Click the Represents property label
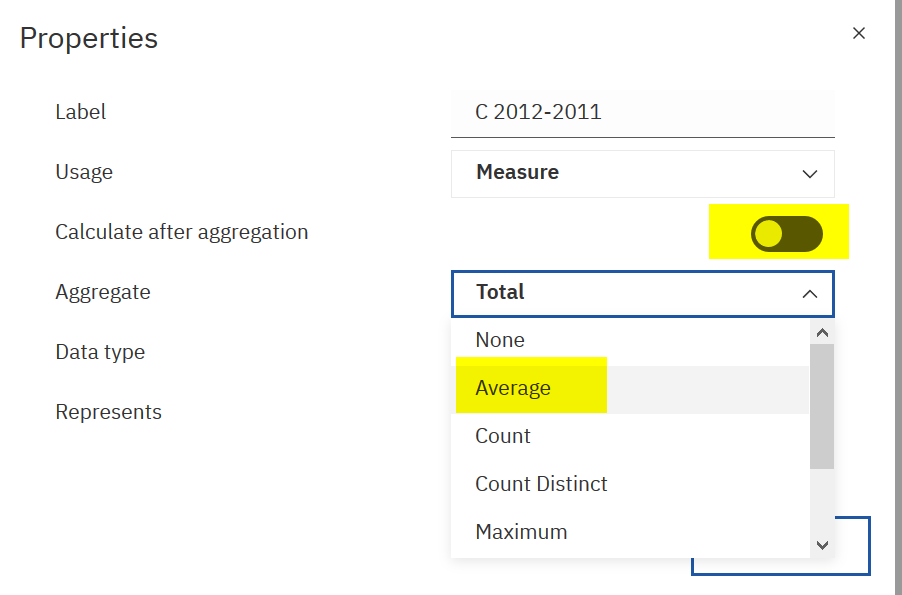902x595 pixels. 108,412
